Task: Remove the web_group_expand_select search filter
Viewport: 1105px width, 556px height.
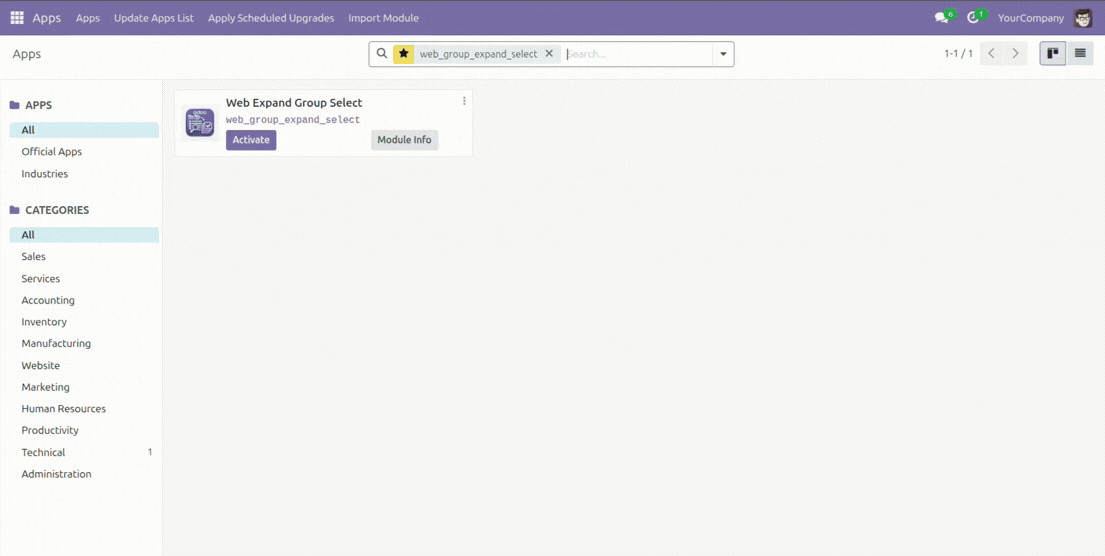Action: point(549,54)
